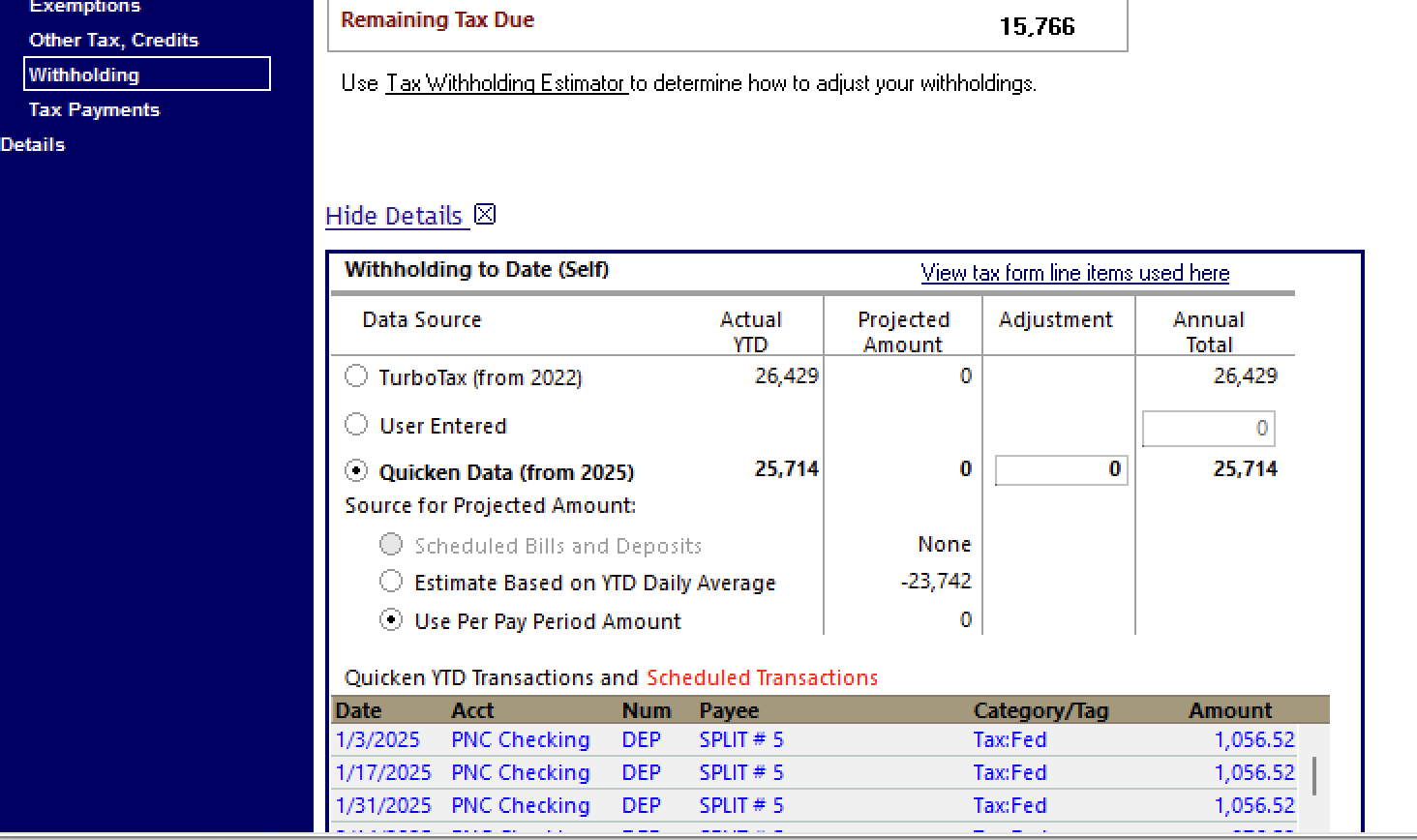Screen dimensions: 1417x840
Task: Click the Remaining Tax Due label
Action: pyautogui.click(x=437, y=19)
